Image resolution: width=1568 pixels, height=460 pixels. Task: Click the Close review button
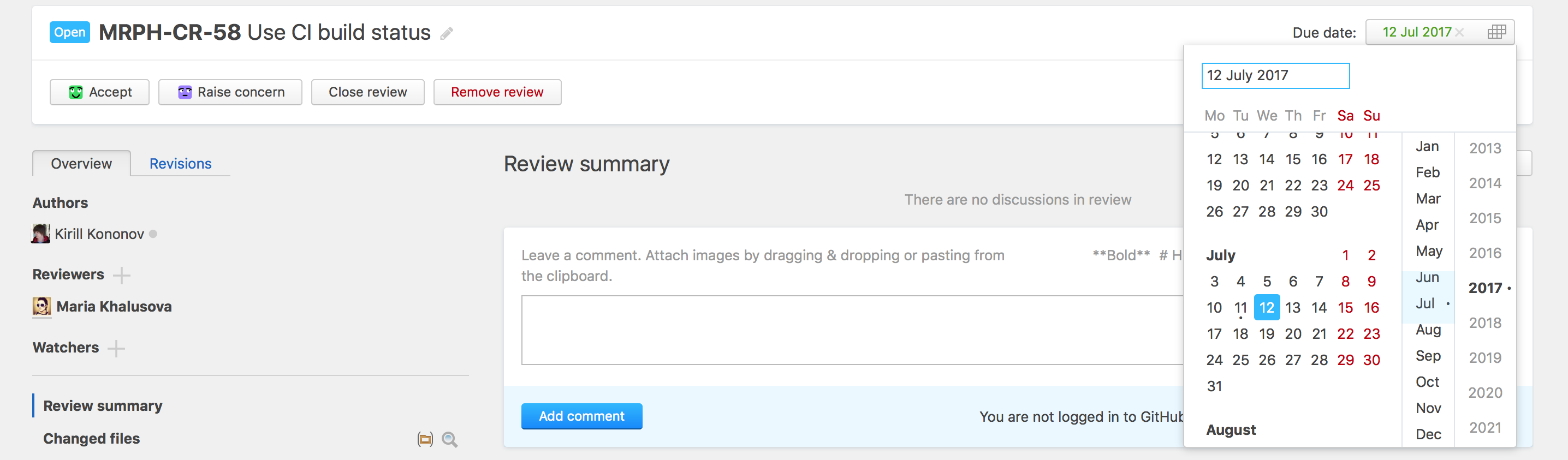(367, 92)
